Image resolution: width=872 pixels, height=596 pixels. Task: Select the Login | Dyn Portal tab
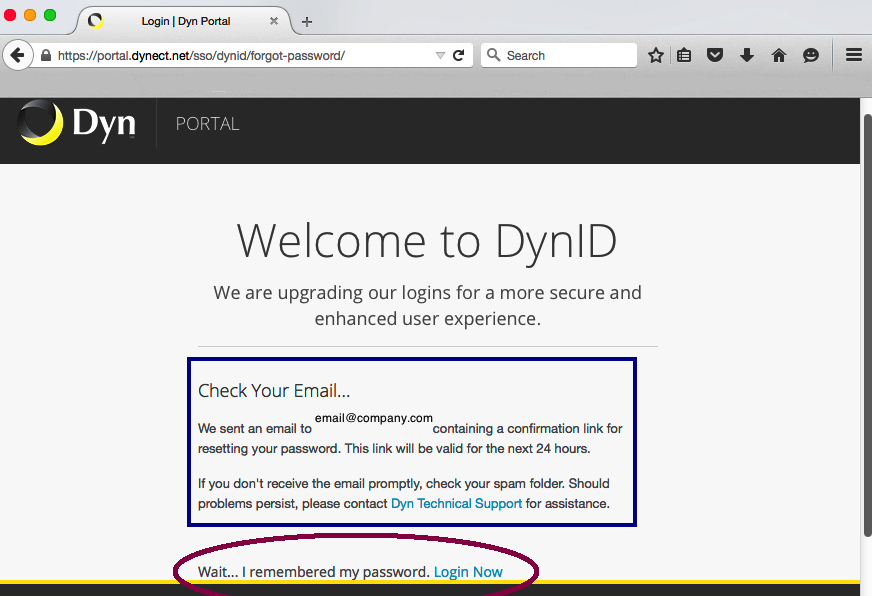pos(185,21)
